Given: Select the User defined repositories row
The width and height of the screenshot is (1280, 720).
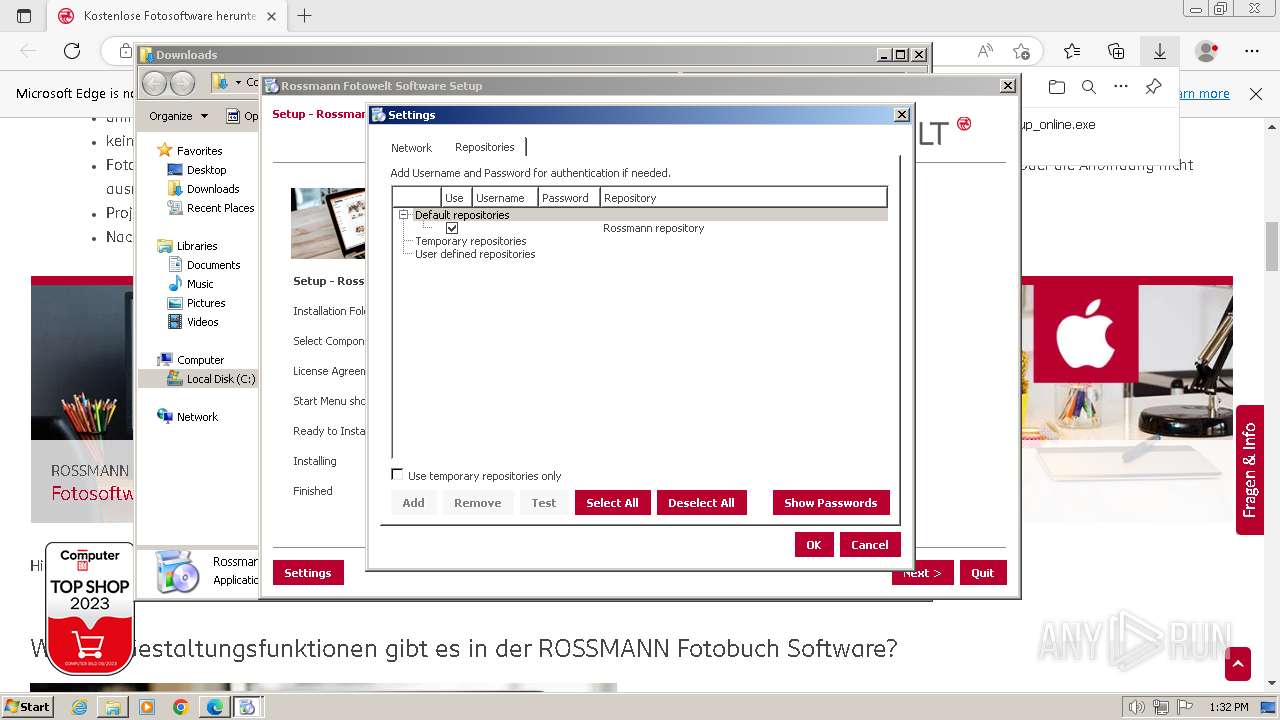Looking at the screenshot, I should [475, 254].
